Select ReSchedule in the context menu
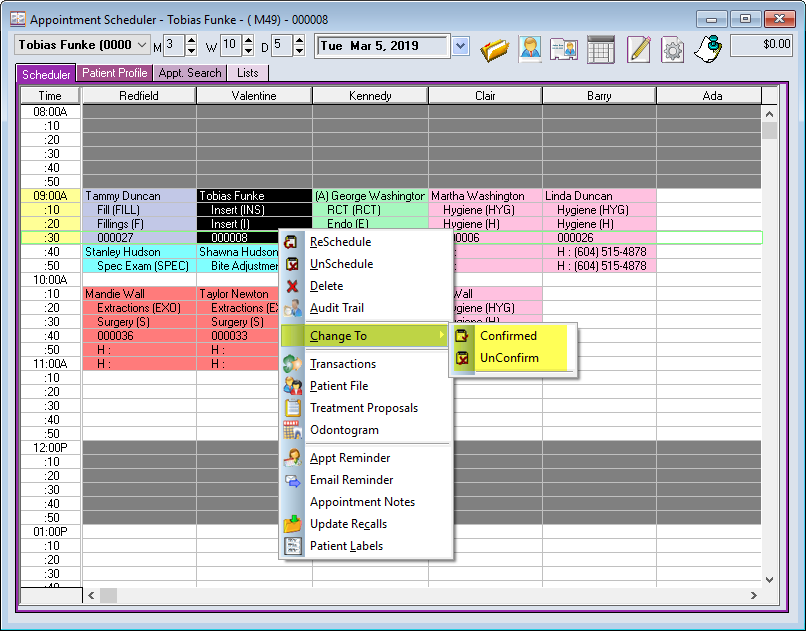Viewport: 806px width, 631px height. click(x=340, y=242)
